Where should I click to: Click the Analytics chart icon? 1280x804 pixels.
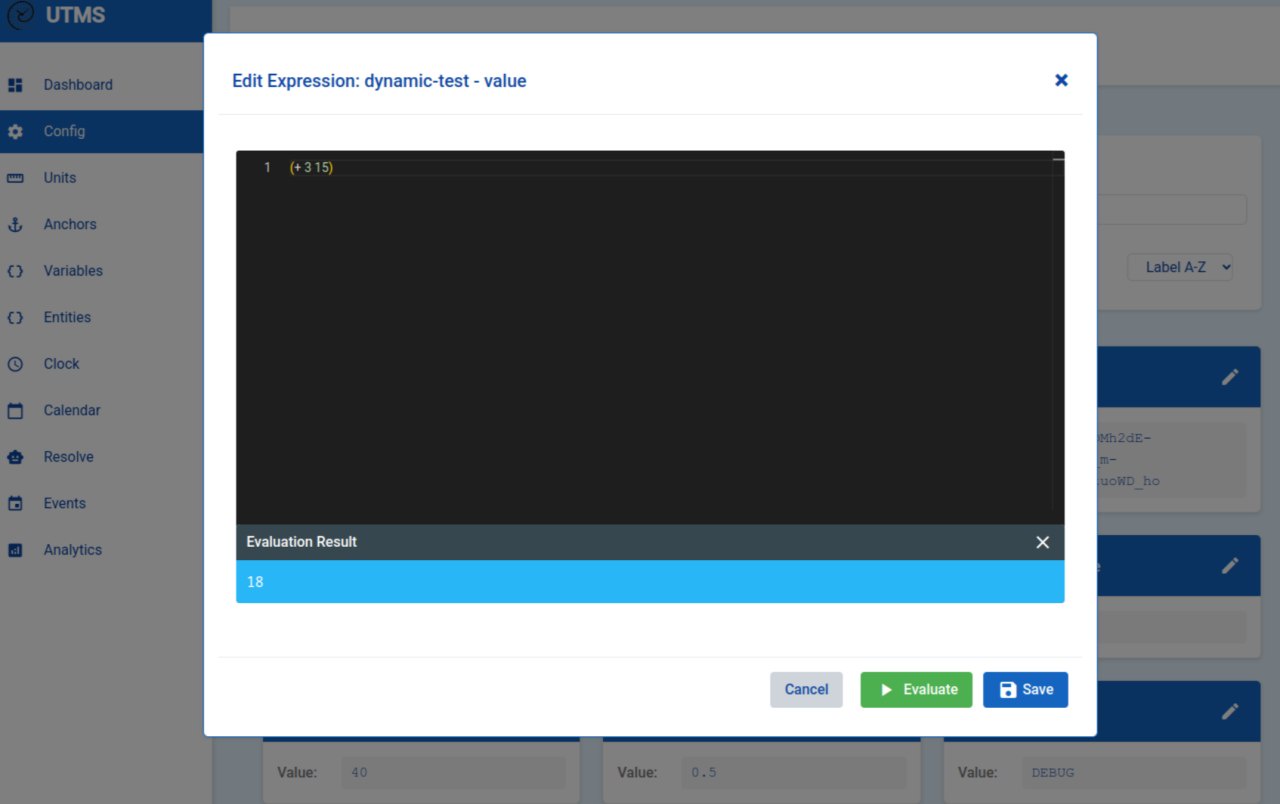15,550
